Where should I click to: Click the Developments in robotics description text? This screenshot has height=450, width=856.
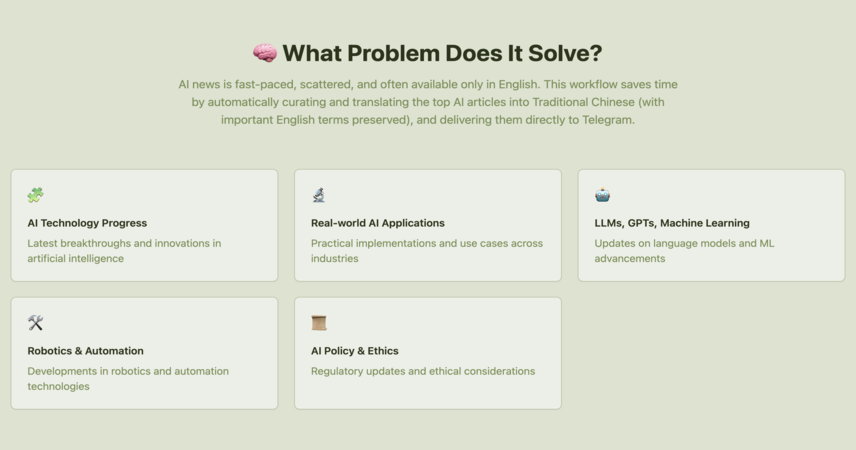(x=128, y=378)
